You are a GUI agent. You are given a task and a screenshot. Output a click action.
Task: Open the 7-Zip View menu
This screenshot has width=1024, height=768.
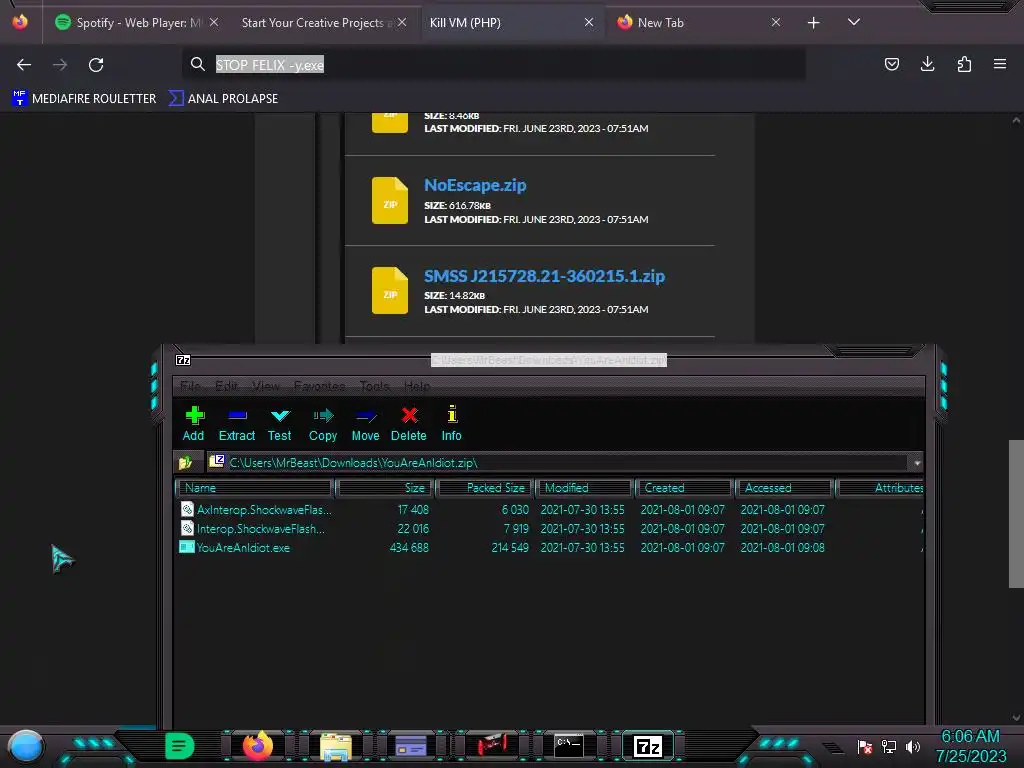(266, 386)
